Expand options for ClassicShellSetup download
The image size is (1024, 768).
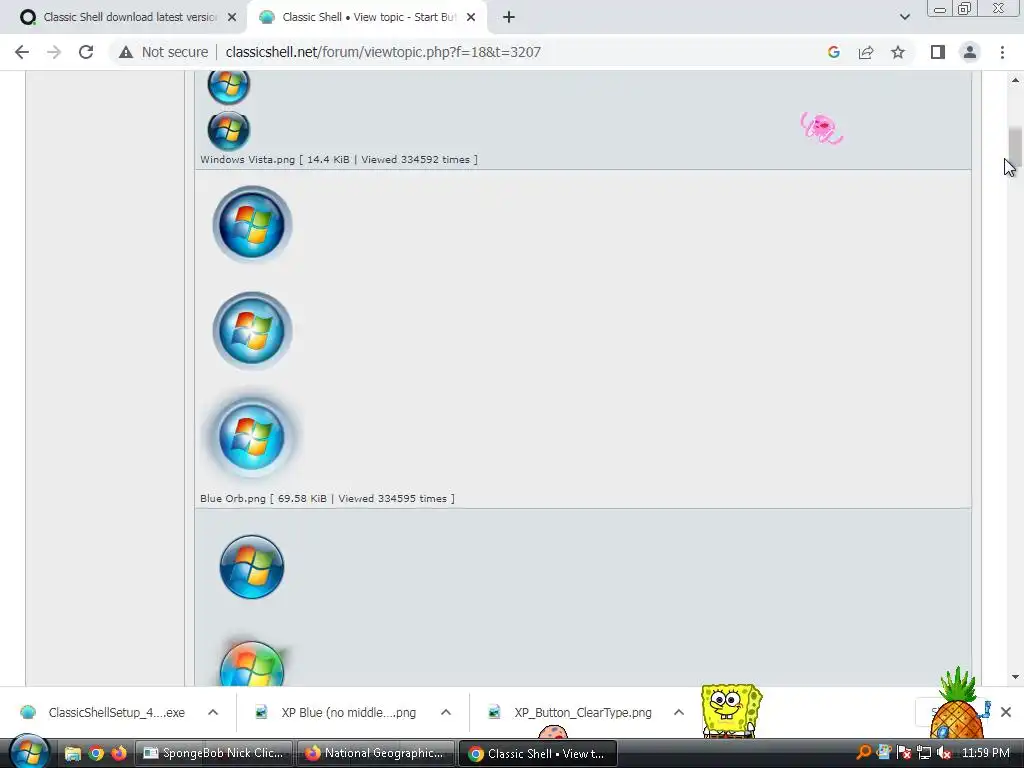[213, 712]
